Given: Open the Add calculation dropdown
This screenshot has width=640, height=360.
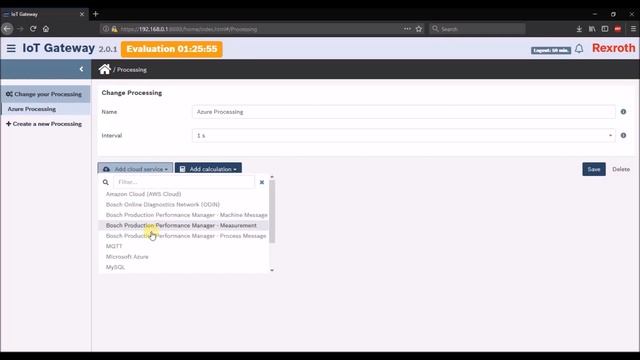Looking at the screenshot, I should (208, 169).
